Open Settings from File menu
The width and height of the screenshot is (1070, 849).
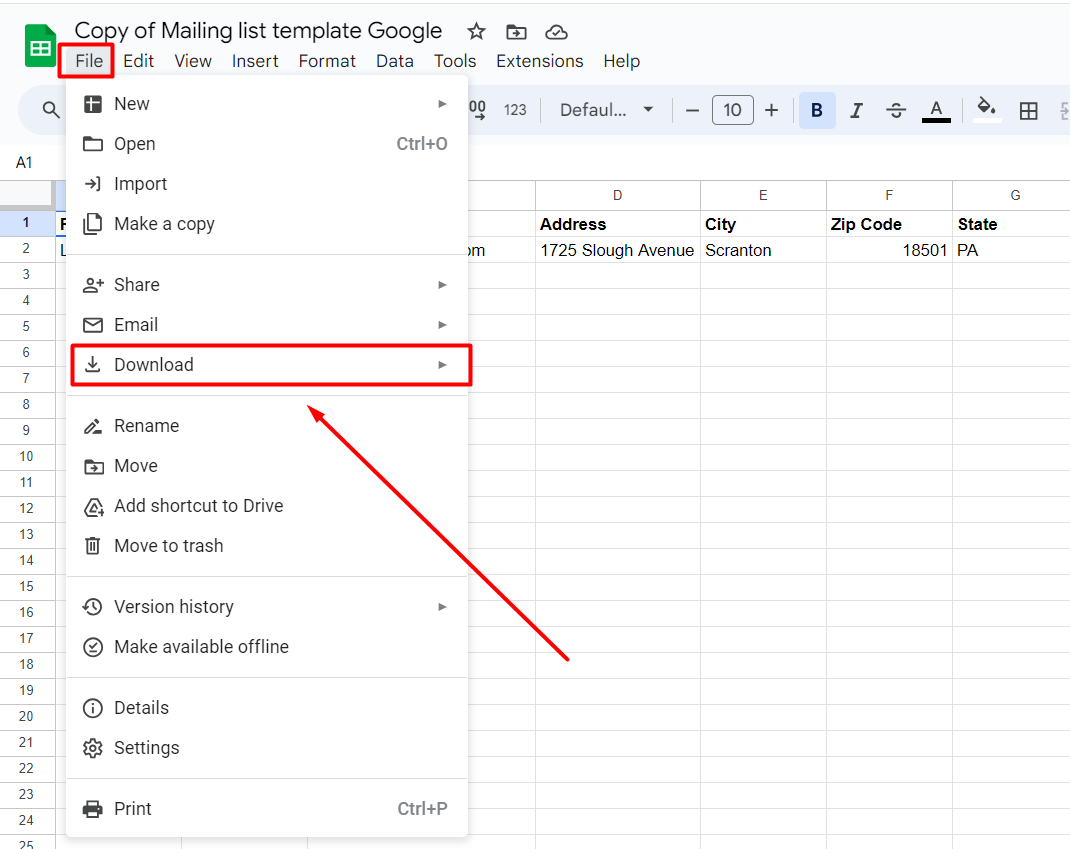coord(267,748)
